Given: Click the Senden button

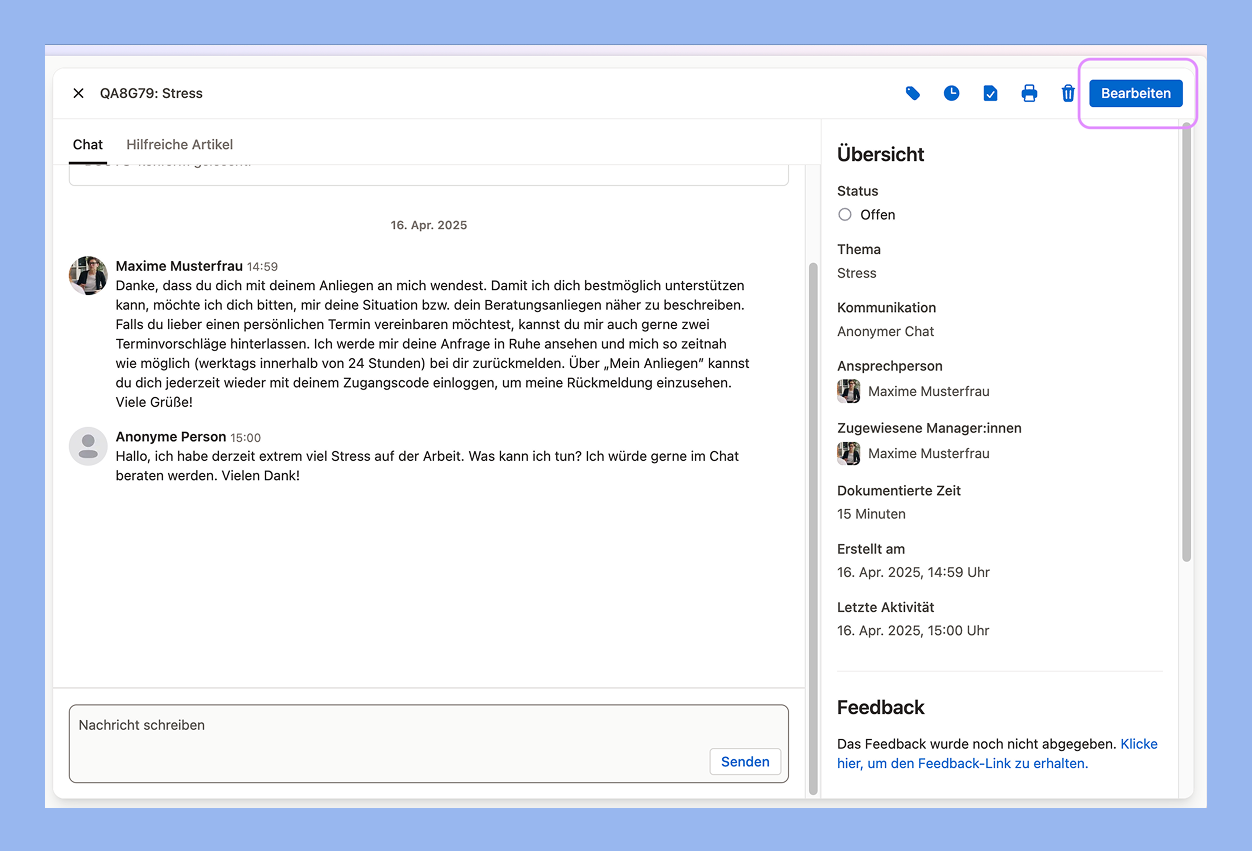Looking at the screenshot, I should point(745,761).
